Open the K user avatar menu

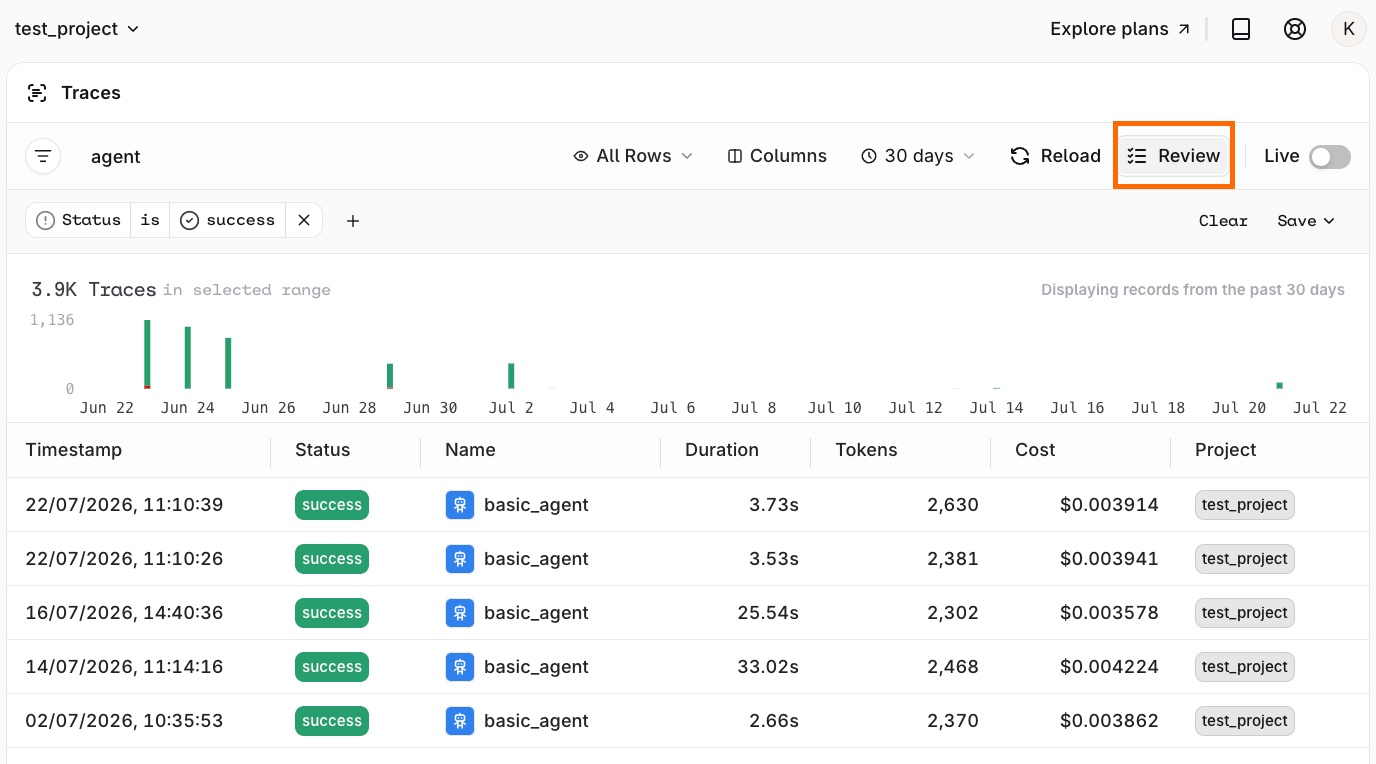(x=1348, y=29)
